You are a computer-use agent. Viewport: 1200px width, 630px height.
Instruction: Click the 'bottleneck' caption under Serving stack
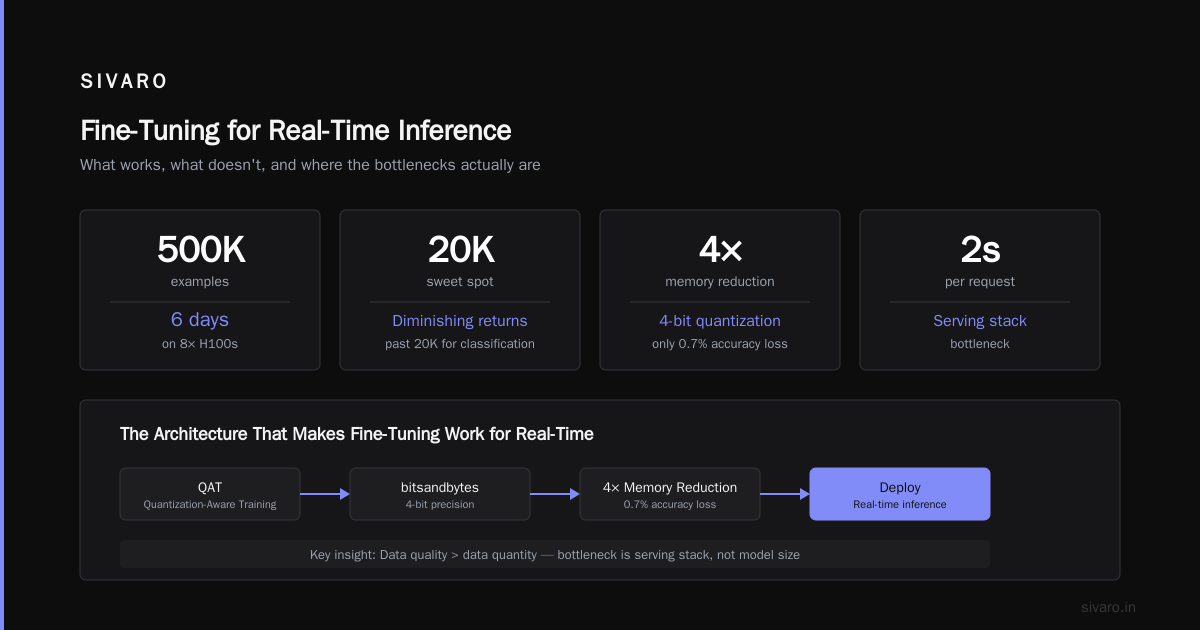(980, 344)
